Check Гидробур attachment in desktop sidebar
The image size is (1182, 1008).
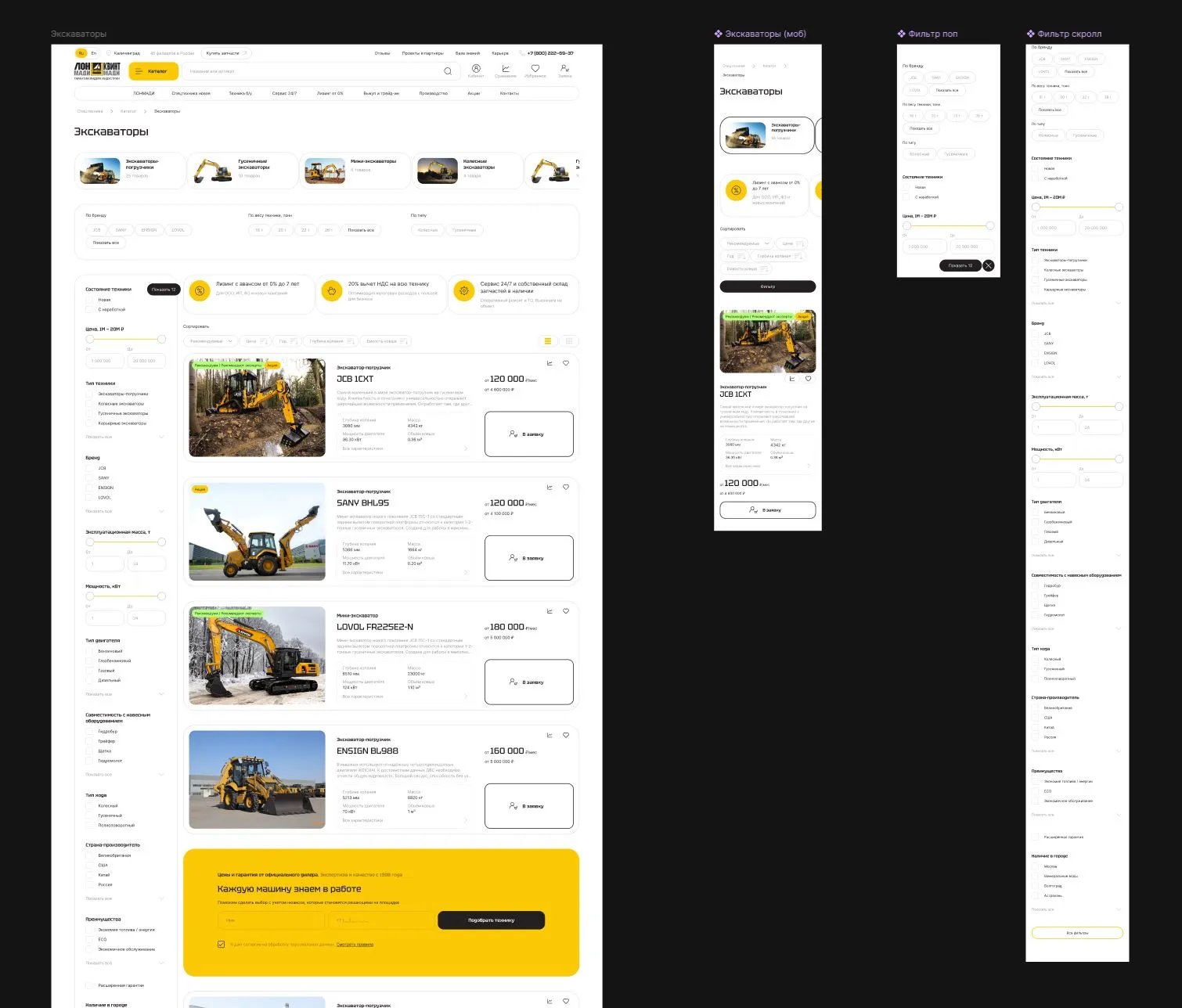click(x=89, y=732)
